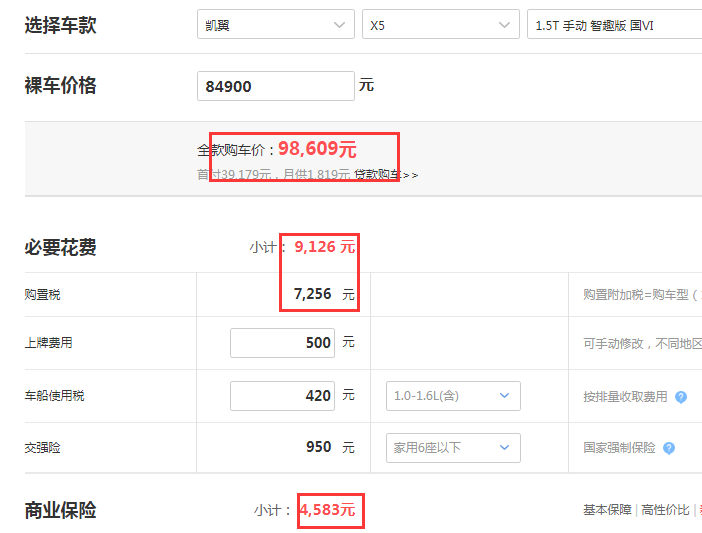
Task: Select the 基本保障 insurance plan
Action: [x=607, y=510]
